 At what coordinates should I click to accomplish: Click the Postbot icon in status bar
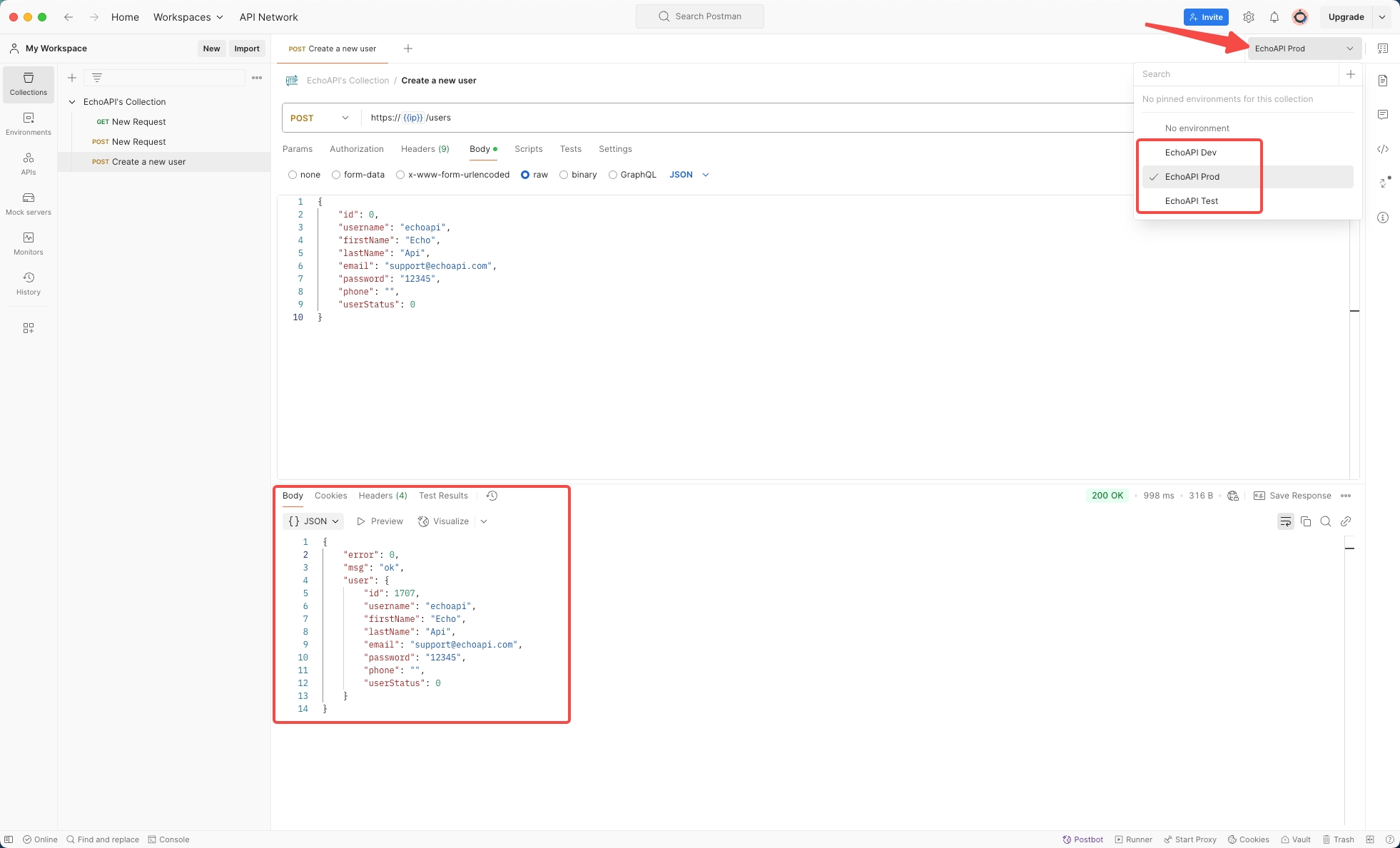coord(1066,840)
